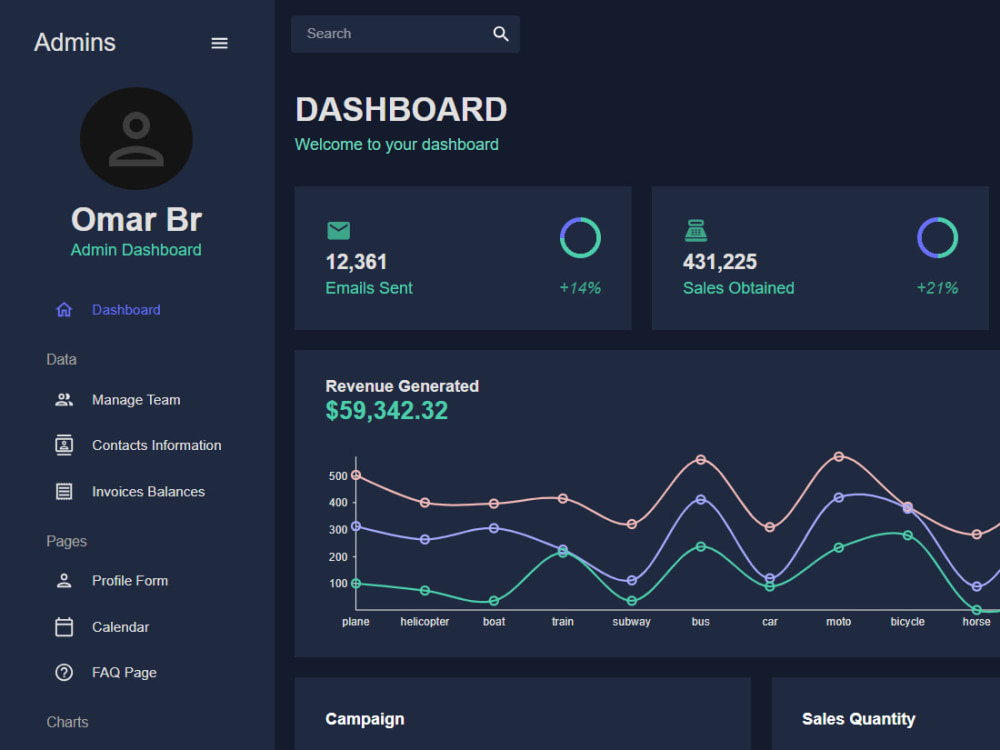Image resolution: width=1000 pixels, height=750 pixels.
Task: Click the Manage Team people icon
Action: (x=64, y=400)
